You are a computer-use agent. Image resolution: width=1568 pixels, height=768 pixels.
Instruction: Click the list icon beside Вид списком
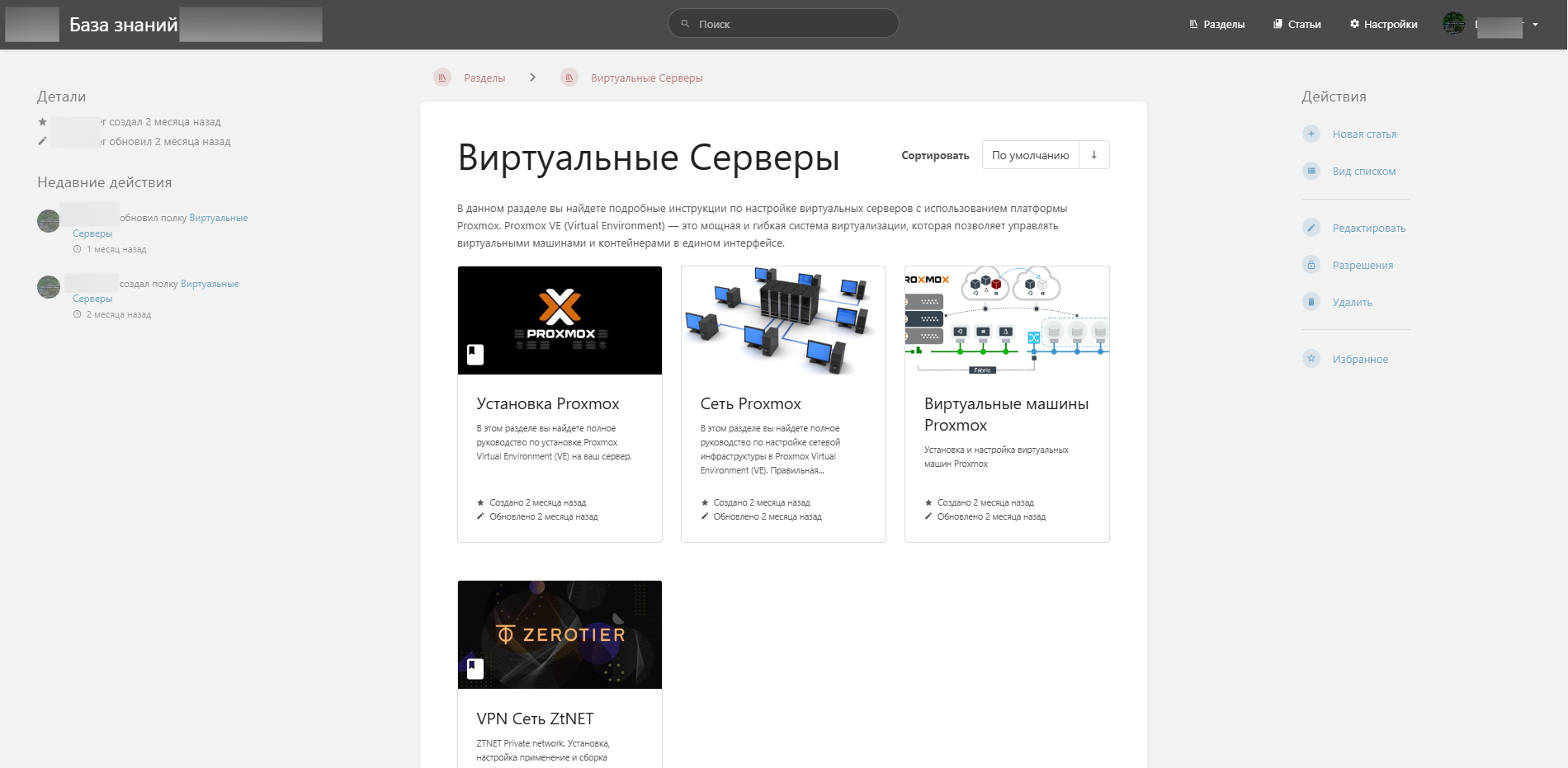(1311, 171)
